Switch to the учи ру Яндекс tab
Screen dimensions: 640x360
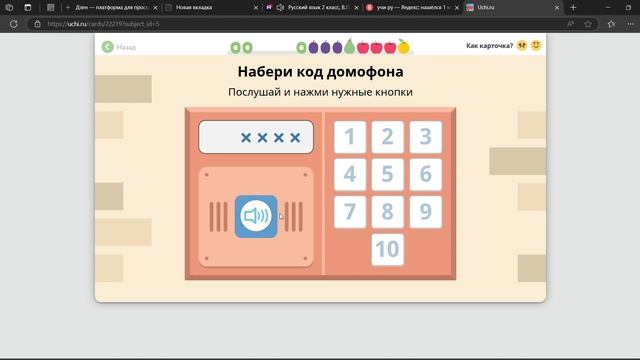point(412,7)
